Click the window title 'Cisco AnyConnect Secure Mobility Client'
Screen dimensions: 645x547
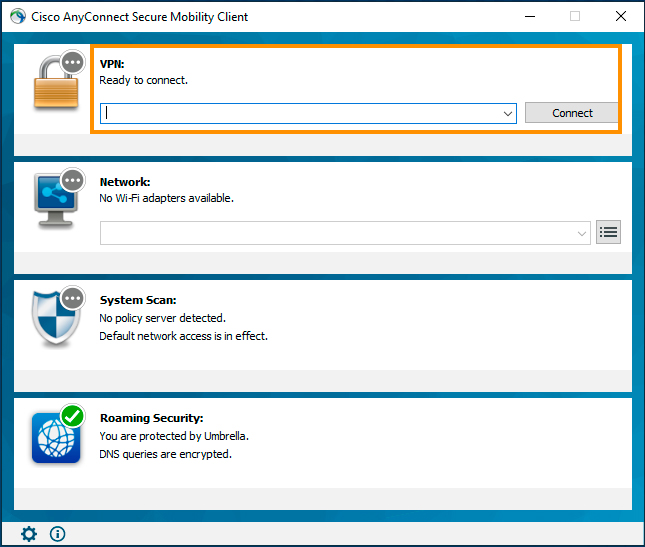pos(139,17)
